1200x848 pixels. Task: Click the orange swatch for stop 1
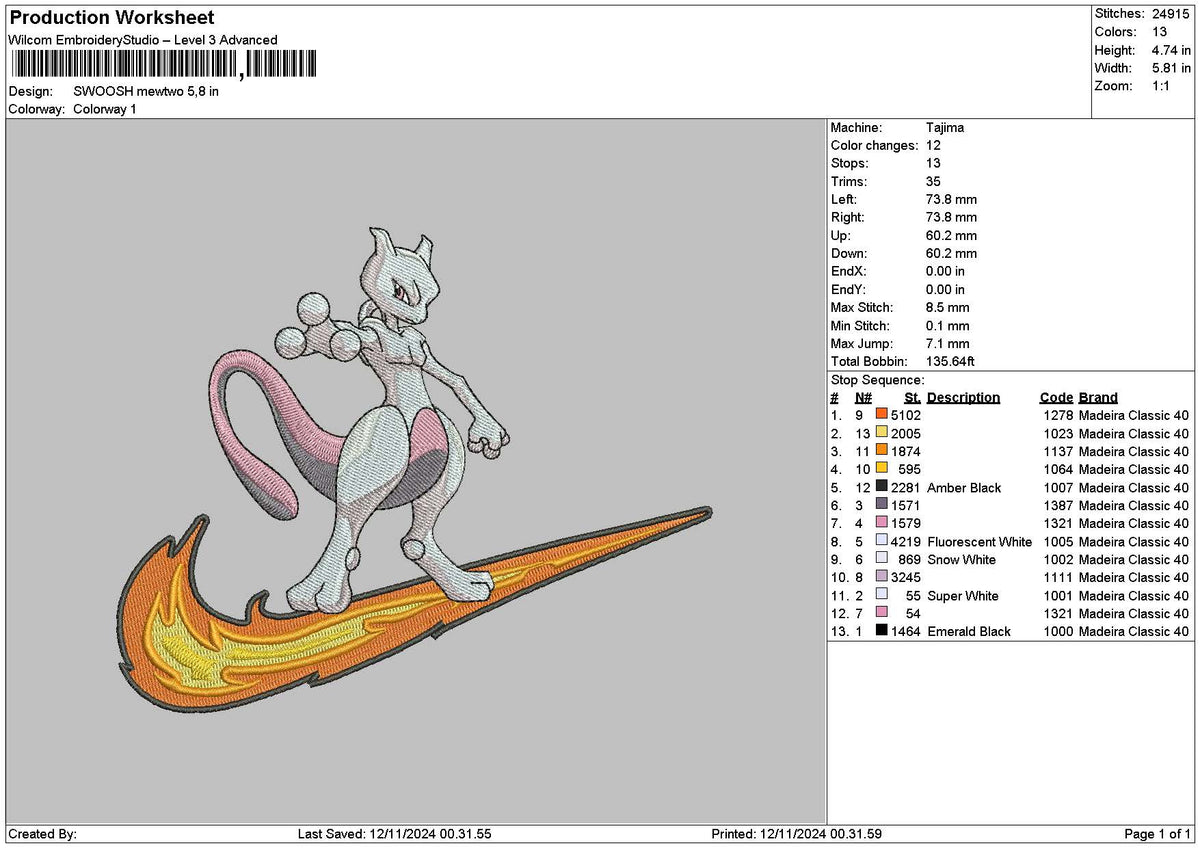(882, 414)
